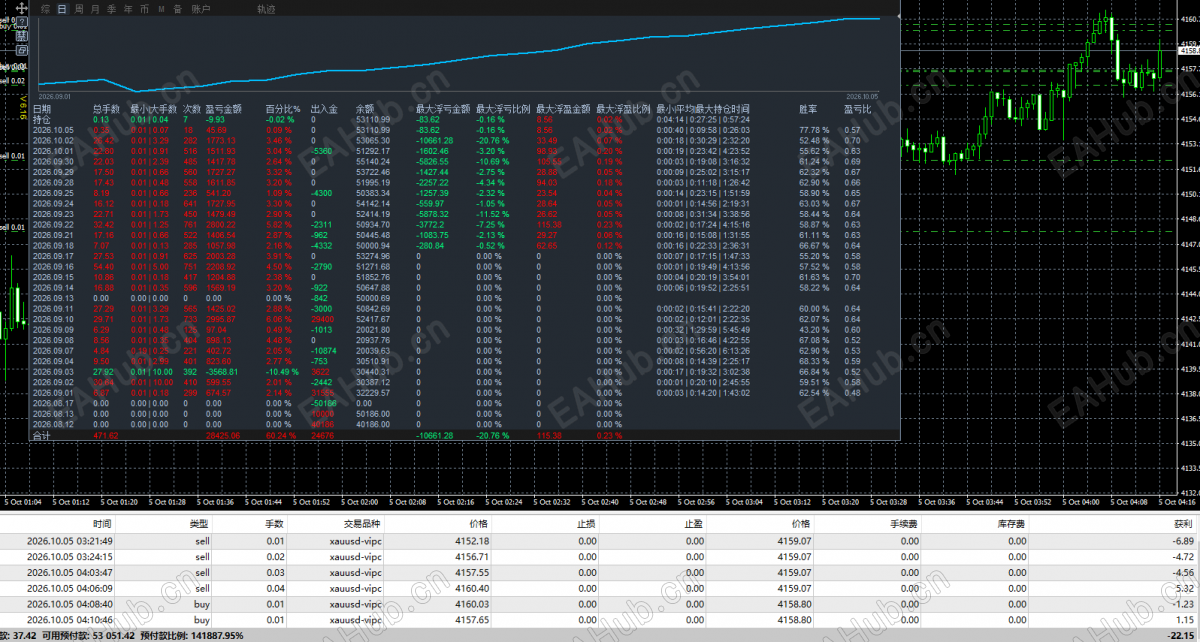Click the 合计 total row label
This screenshot has width=1200, height=642.
tap(42, 436)
